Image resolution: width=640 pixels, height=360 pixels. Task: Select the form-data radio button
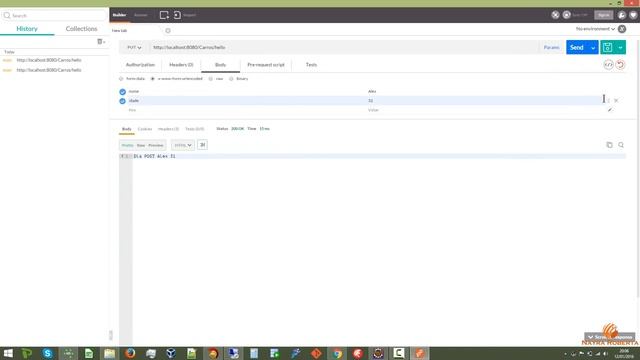[121, 79]
